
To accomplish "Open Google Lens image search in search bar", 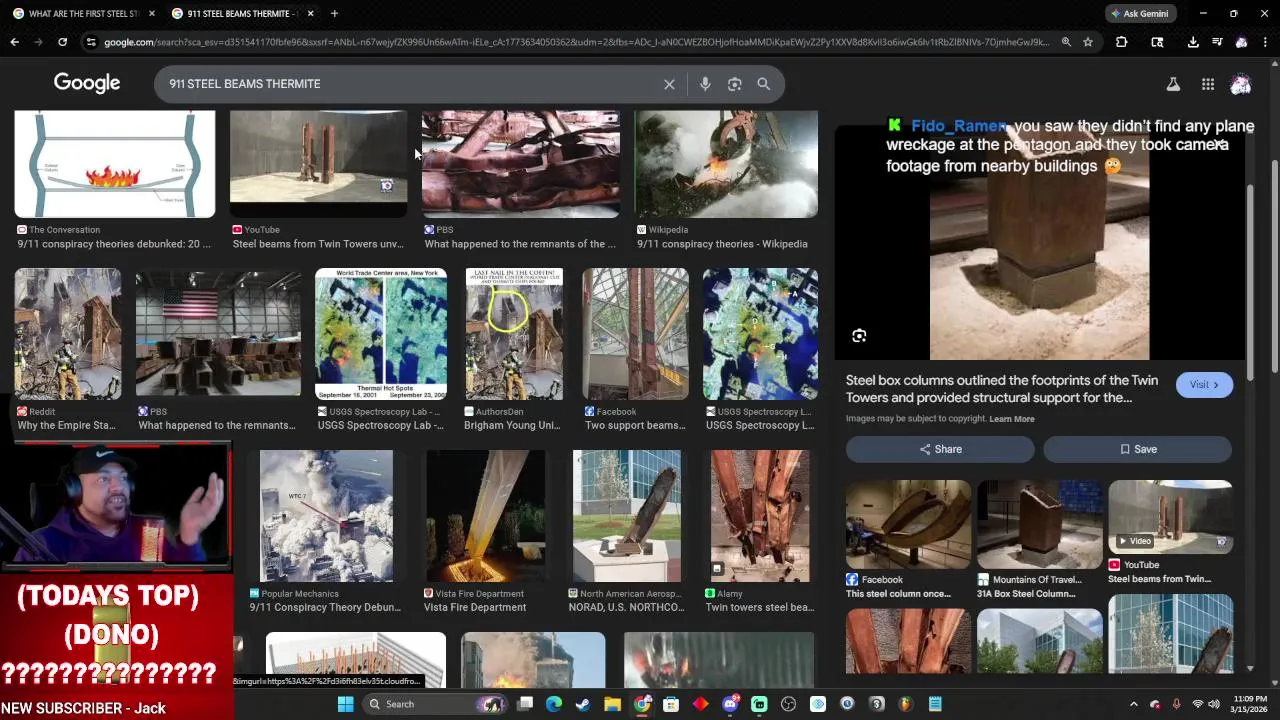I will [x=734, y=84].
